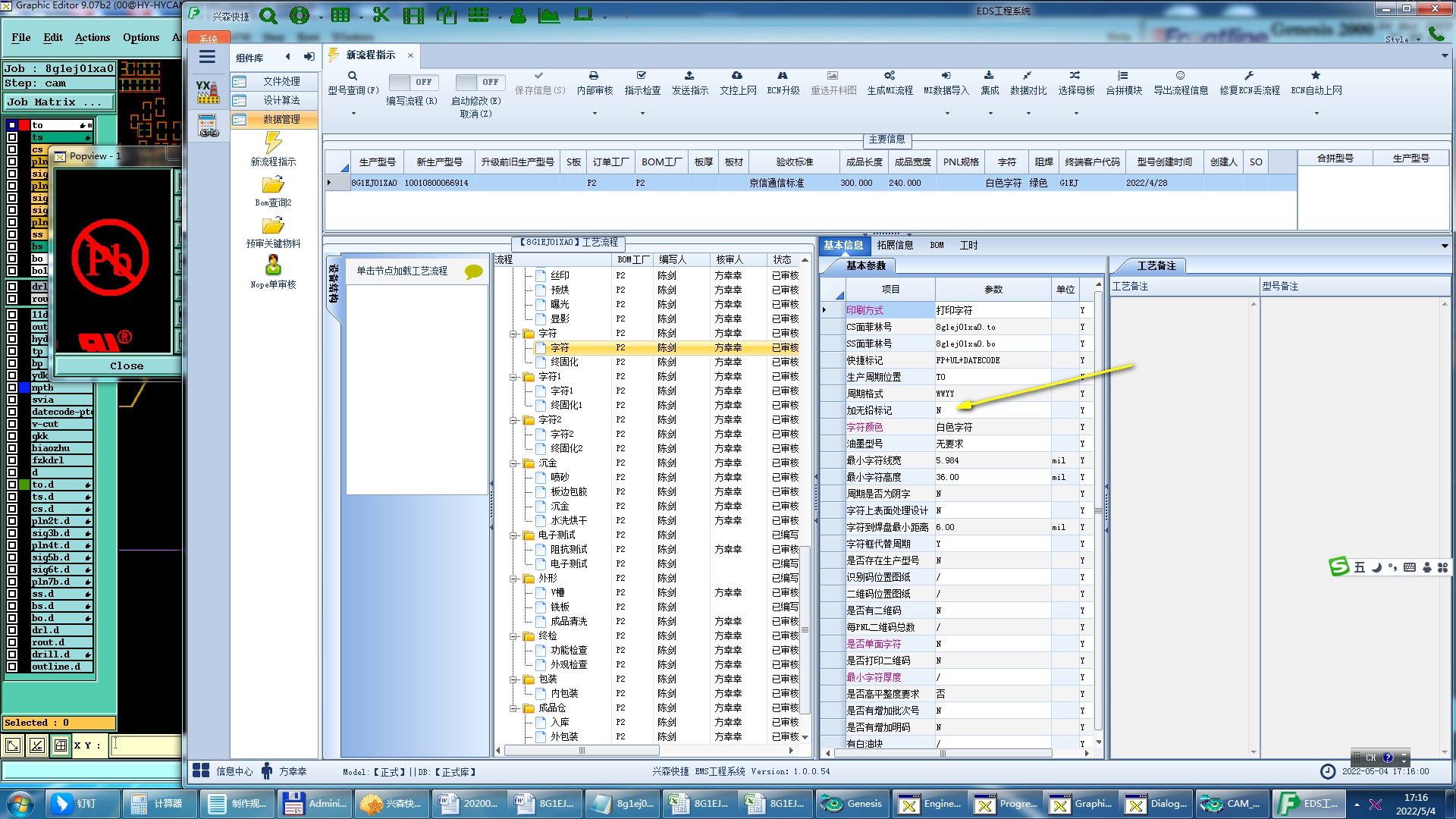The width and height of the screenshot is (1456, 819).
Task: Open dropdown arrow under 内部审核
Action: (x=595, y=114)
